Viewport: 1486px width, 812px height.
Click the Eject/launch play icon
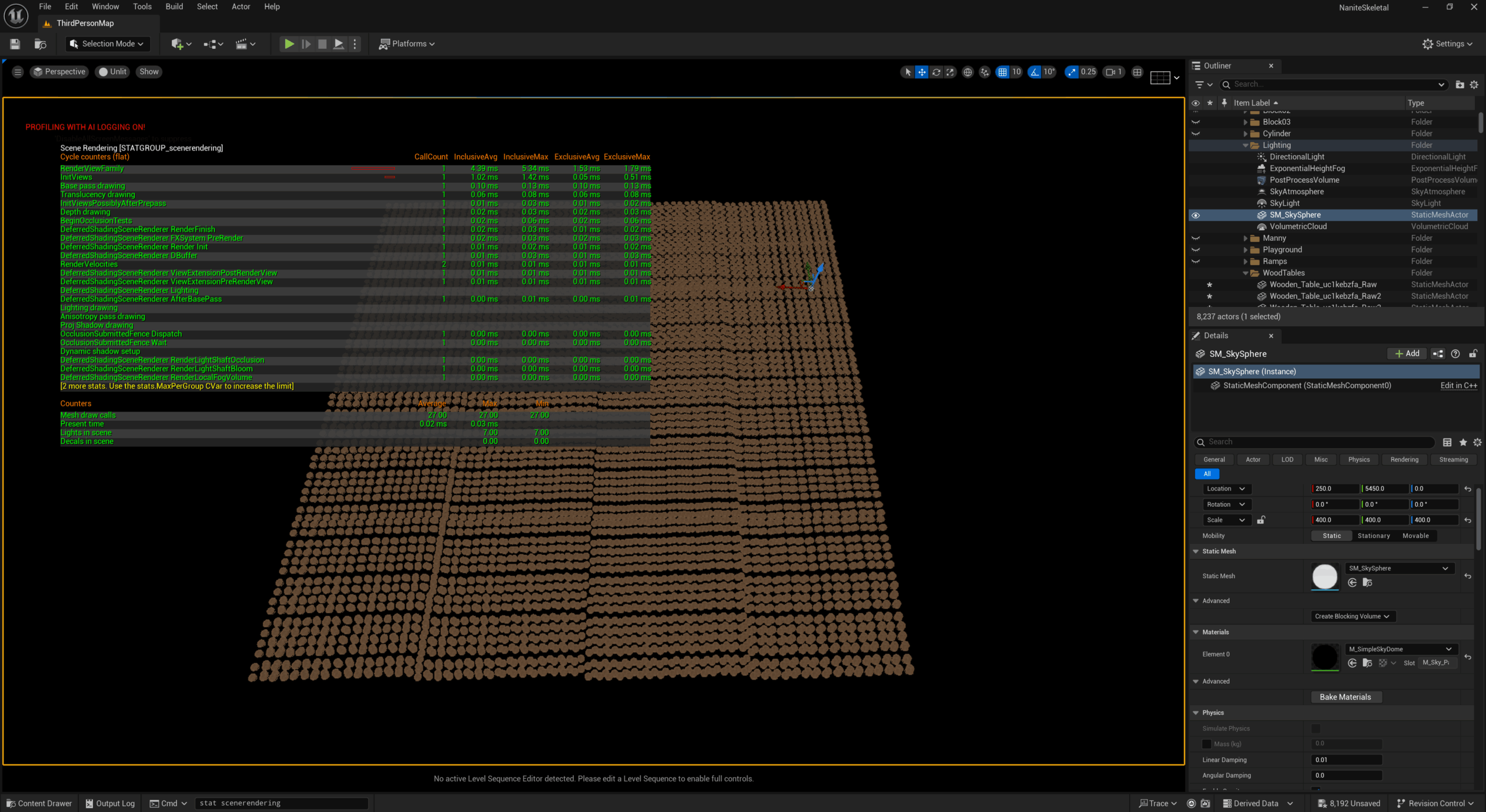point(339,44)
